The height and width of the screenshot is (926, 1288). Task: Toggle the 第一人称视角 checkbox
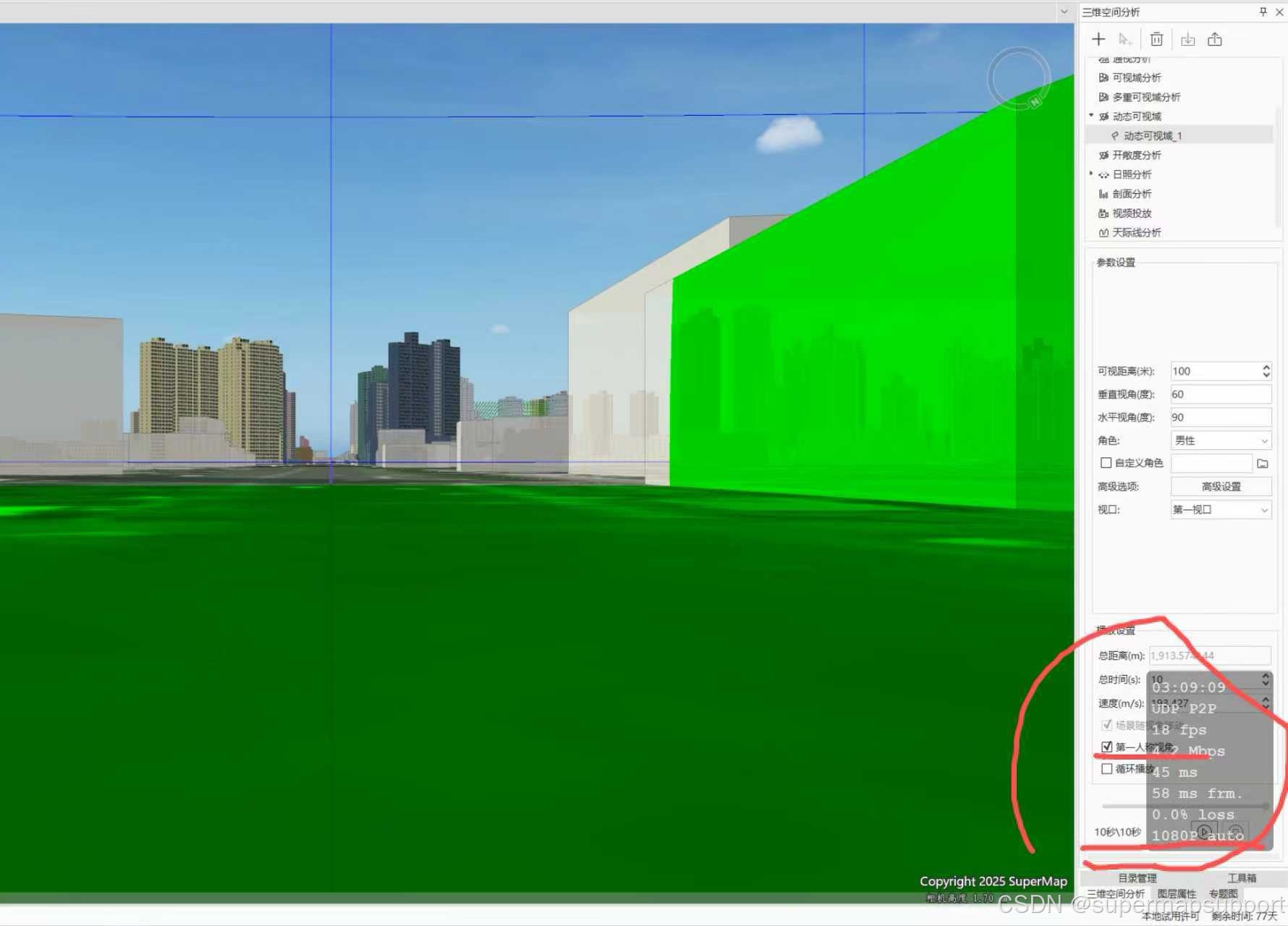click(x=1106, y=747)
